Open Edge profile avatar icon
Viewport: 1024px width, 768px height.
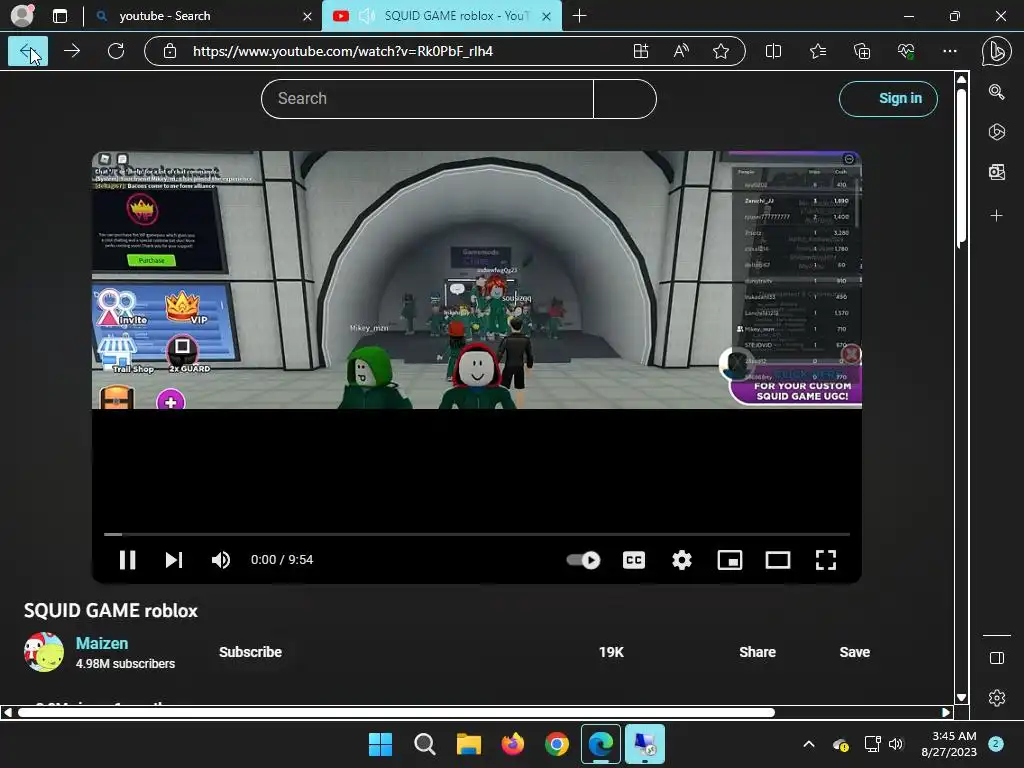coord(22,16)
